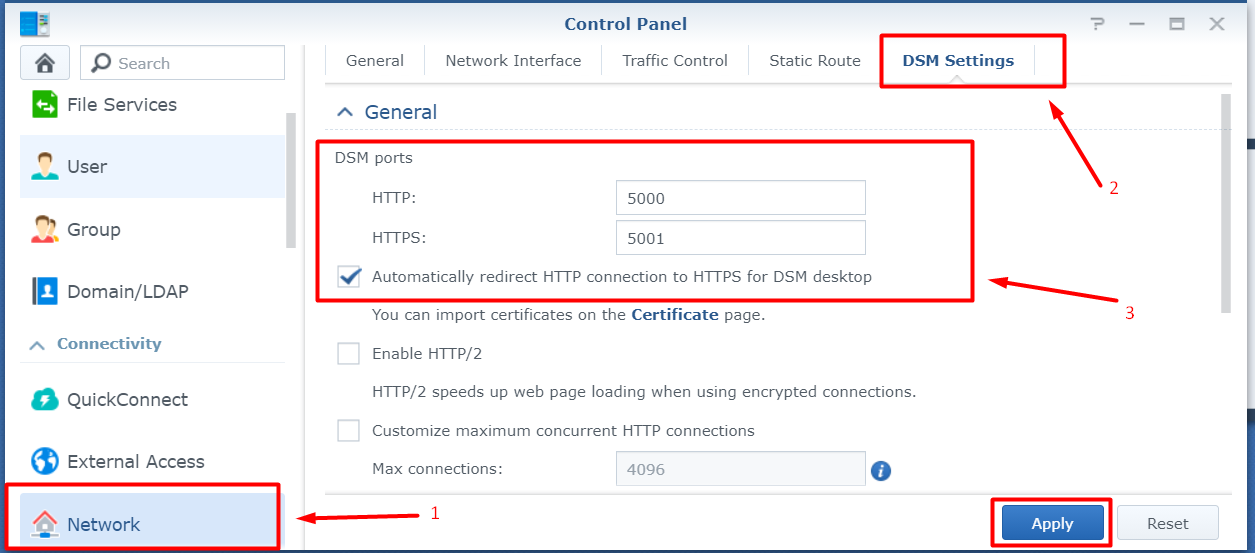
Task: Select External Access in the sidebar
Action: [x=152, y=461]
